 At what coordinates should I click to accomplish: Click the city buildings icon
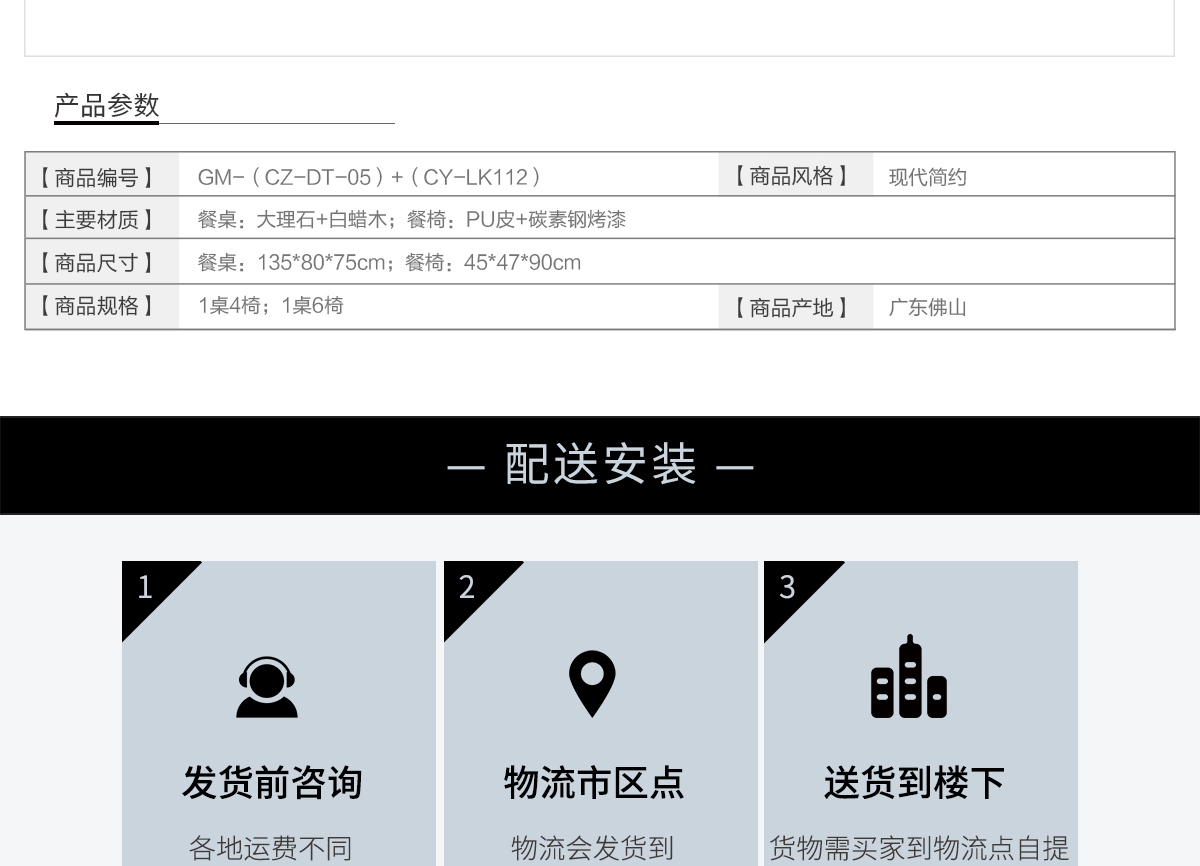(908, 678)
